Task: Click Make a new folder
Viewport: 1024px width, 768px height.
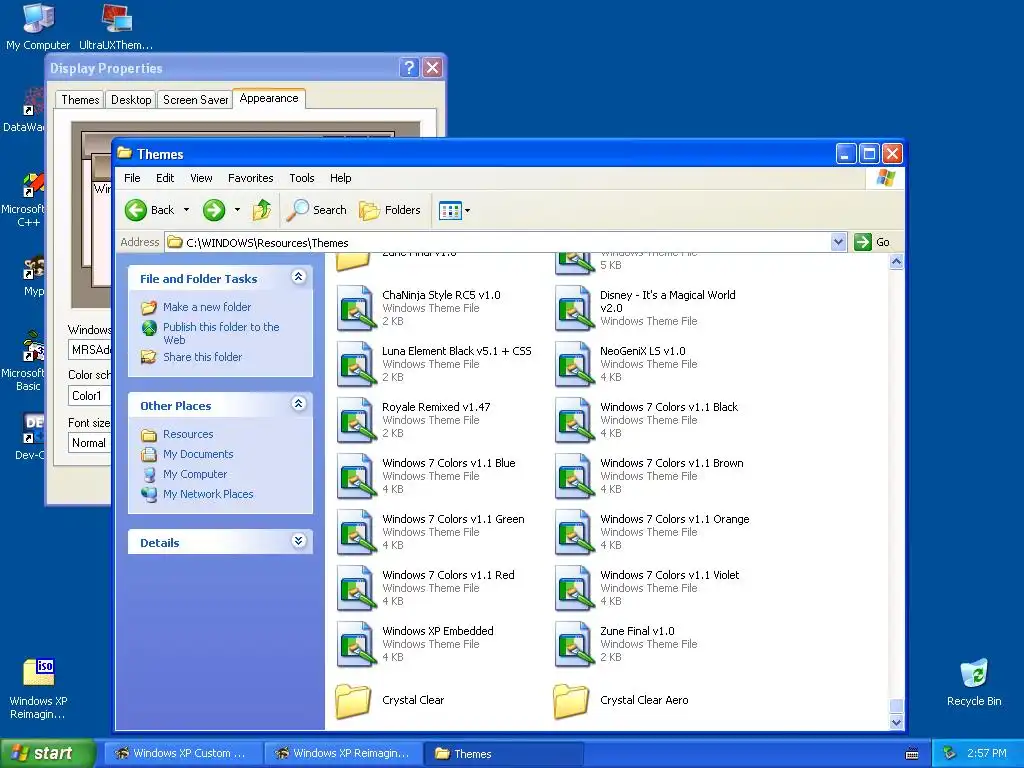Action: [x=206, y=307]
